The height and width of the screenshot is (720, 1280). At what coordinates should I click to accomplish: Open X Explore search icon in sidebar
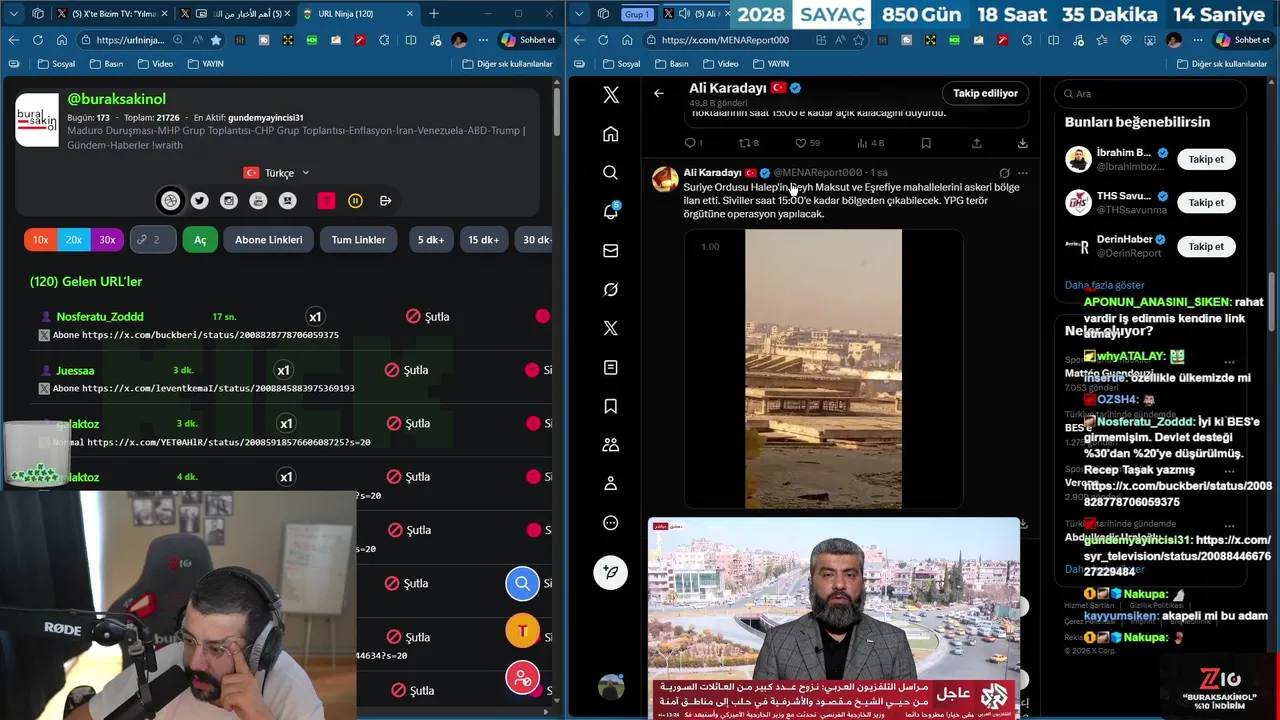[611, 173]
